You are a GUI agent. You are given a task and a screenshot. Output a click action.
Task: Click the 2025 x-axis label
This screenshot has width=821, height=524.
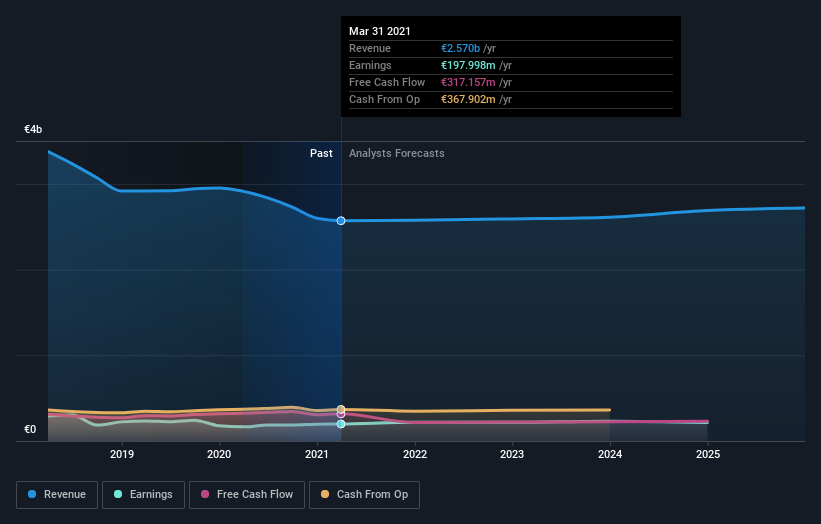(x=708, y=454)
